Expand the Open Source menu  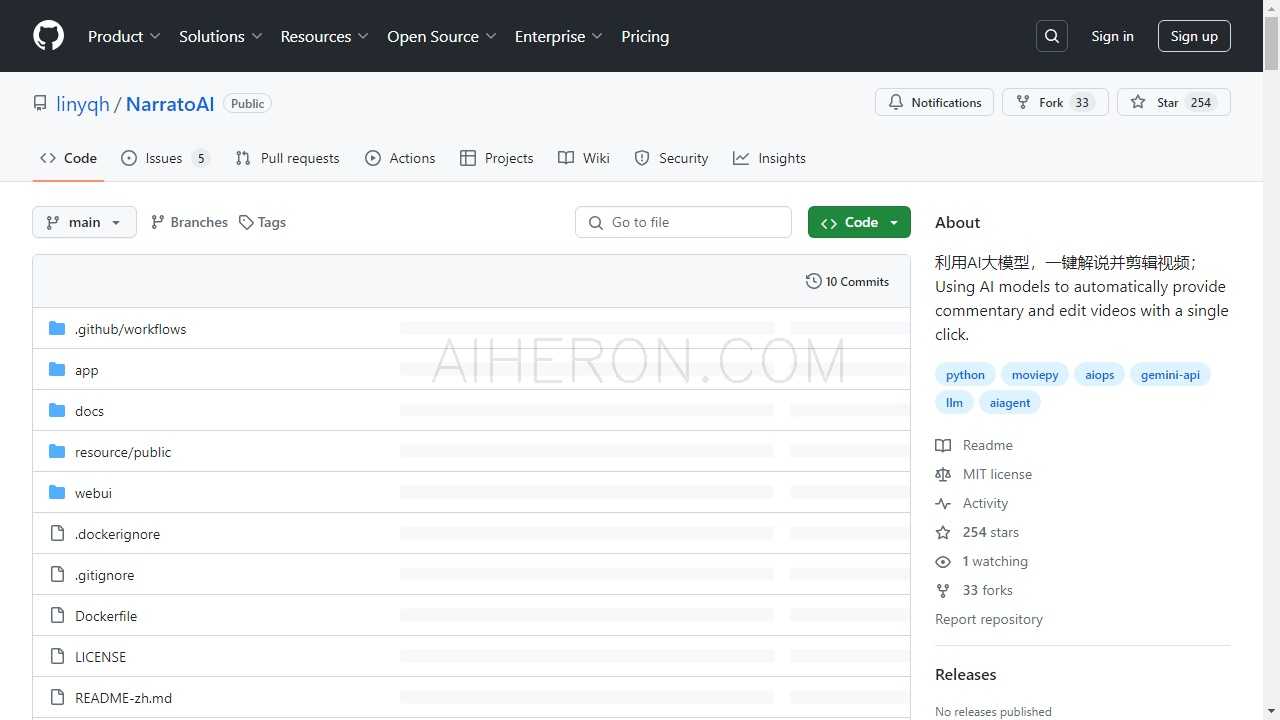click(x=441, y=36)
